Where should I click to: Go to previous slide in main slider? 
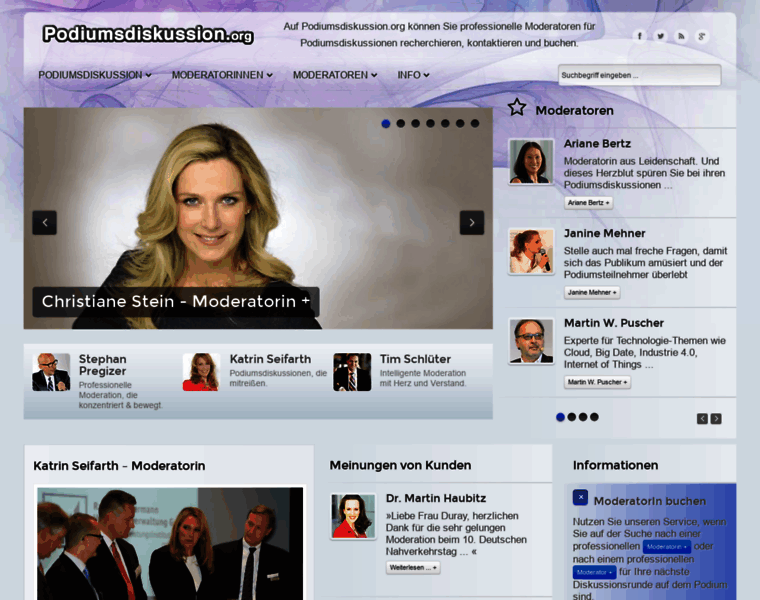point(45,223)
